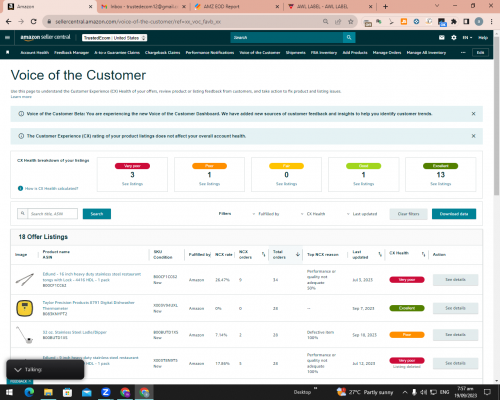The image size is (500, 400).
Task: Show hidden system tray icons
Action: click(x=405, y=392)
